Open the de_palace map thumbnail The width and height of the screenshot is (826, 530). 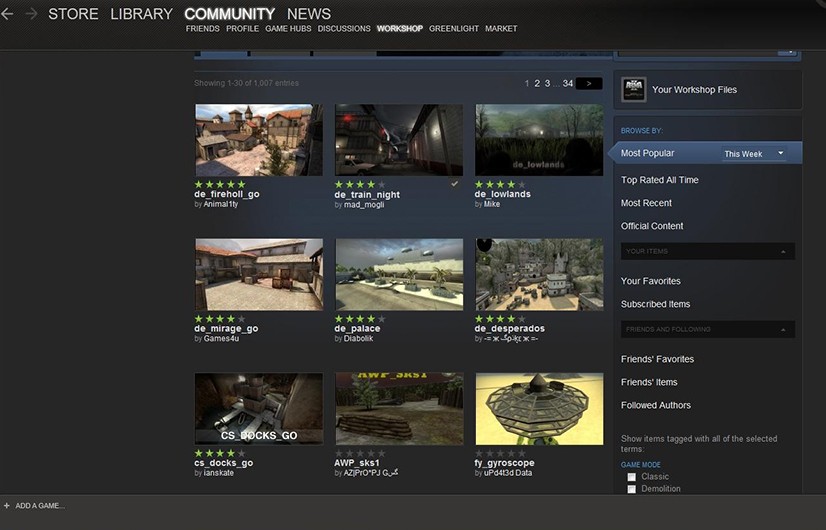pos(399,274)
